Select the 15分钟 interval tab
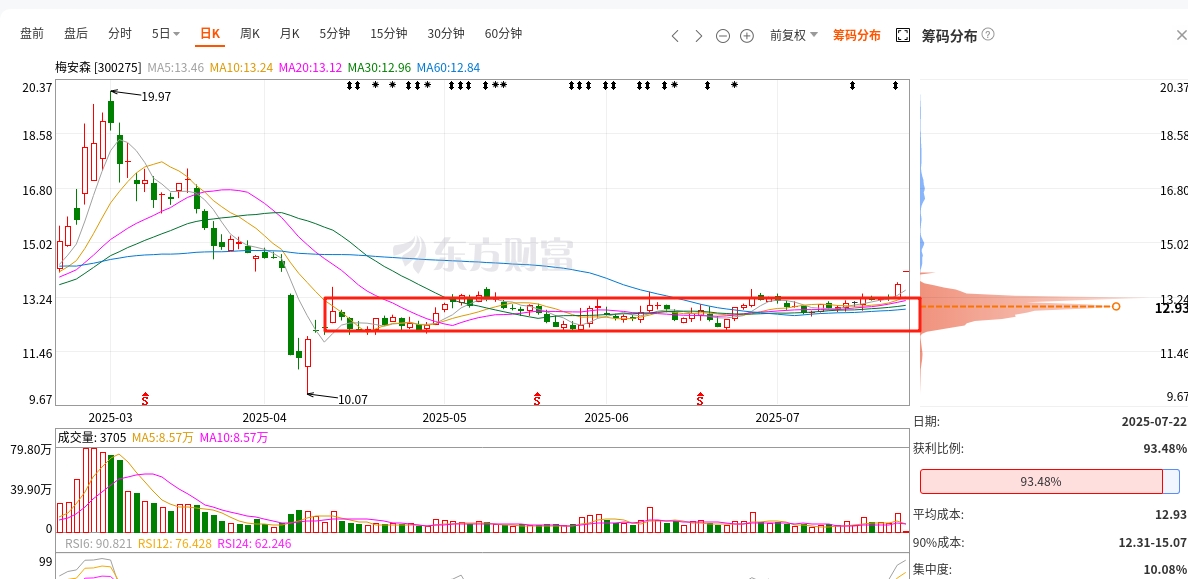 click(389, 33)
